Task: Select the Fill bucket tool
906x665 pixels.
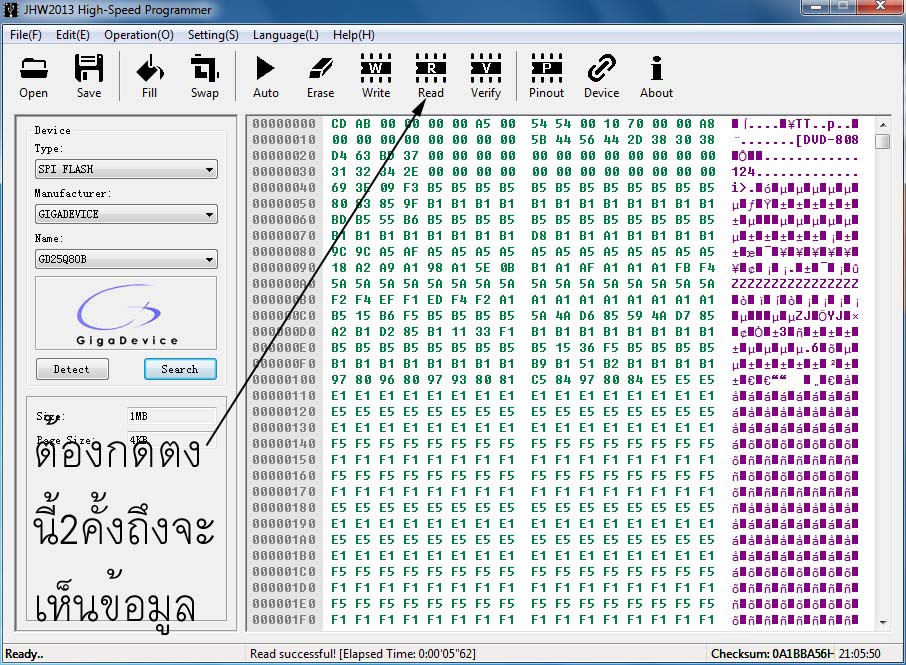Action: click(149, 76)
